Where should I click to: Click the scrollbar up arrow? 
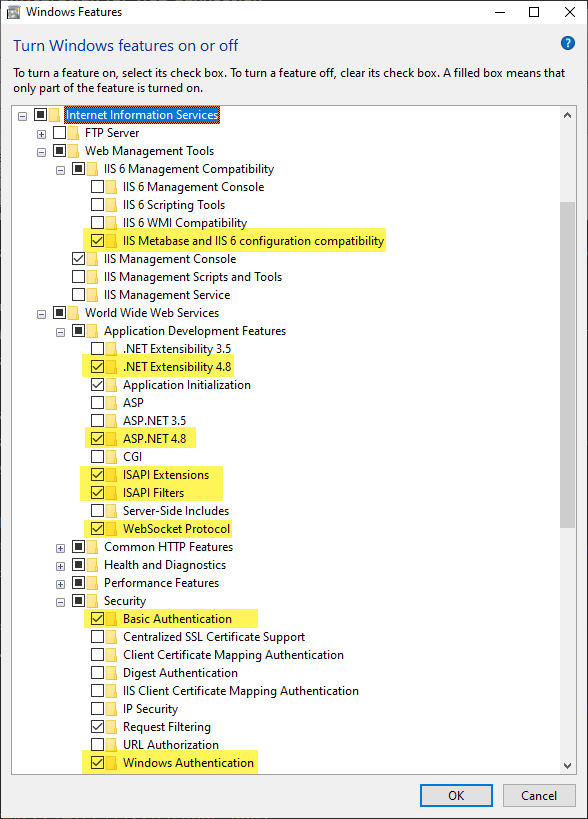tap(568, 115)
